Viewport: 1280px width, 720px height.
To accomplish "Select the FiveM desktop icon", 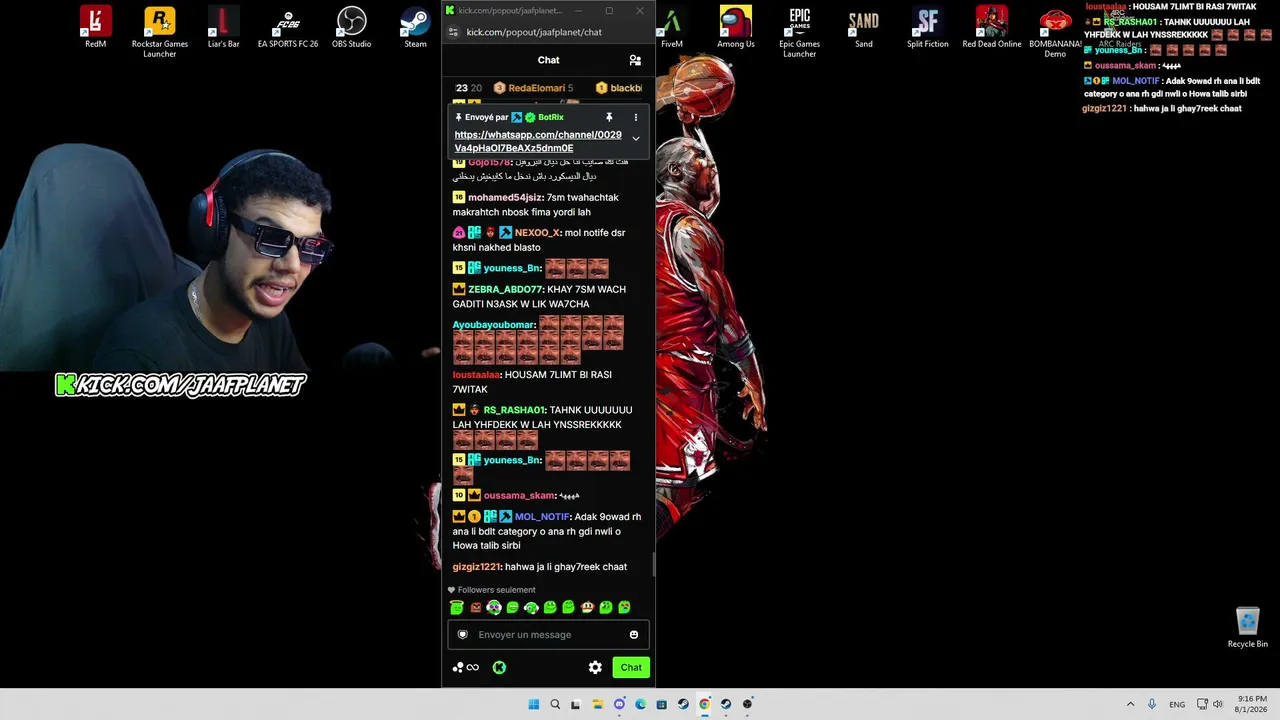I will tap(672, 27).
